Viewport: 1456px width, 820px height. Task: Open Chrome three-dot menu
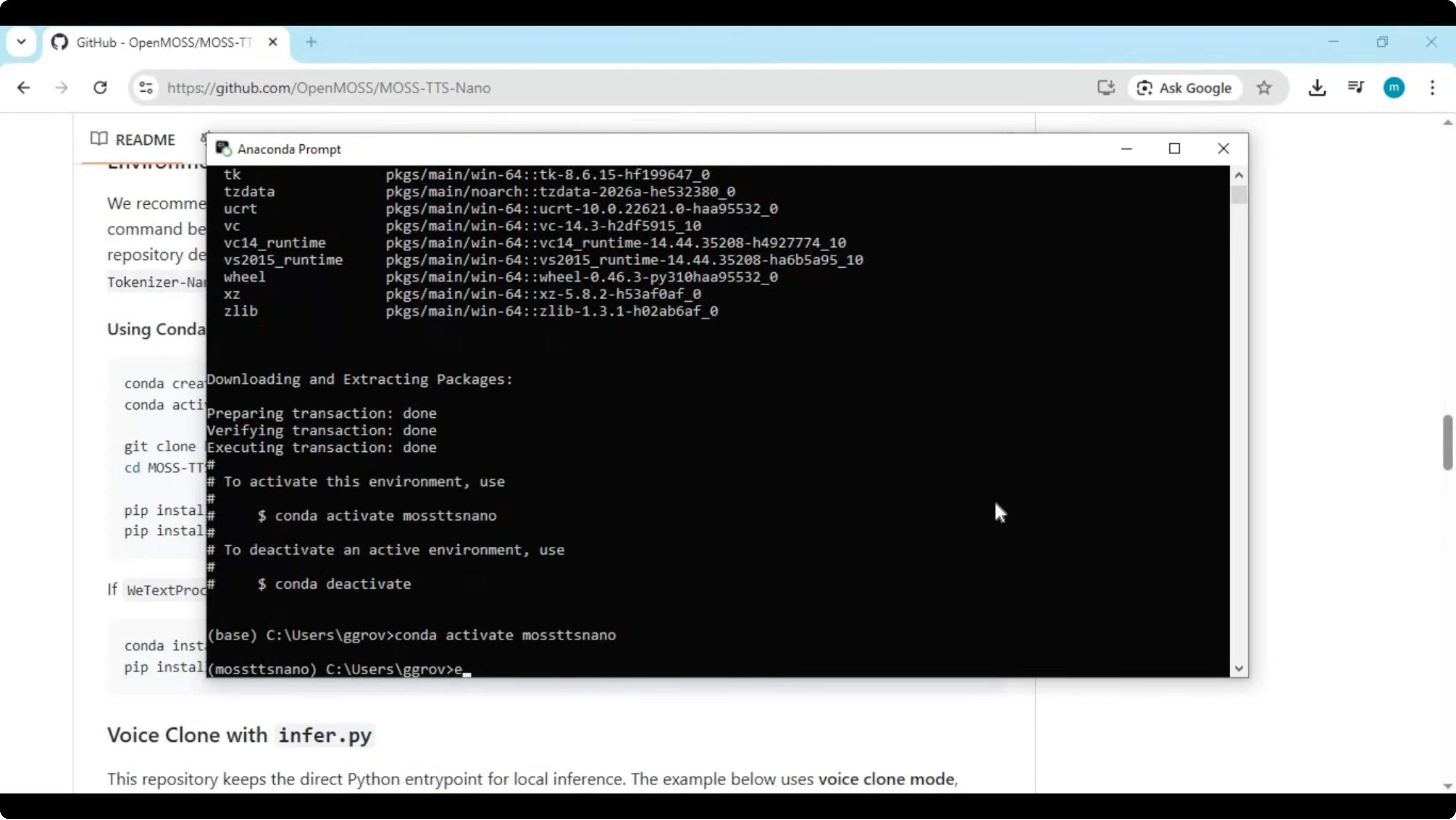coord(1432,88)
